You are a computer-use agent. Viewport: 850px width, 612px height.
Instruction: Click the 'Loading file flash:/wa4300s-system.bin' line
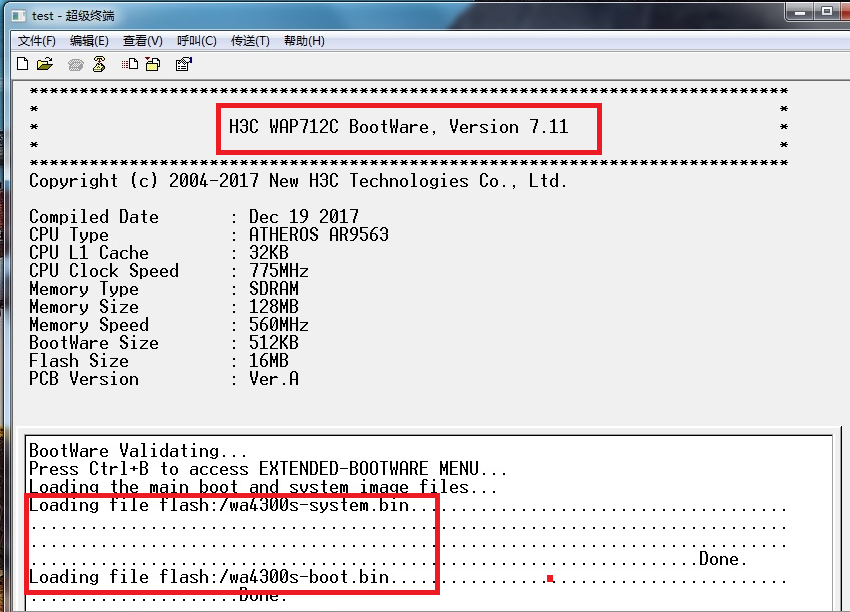[408, 505]
